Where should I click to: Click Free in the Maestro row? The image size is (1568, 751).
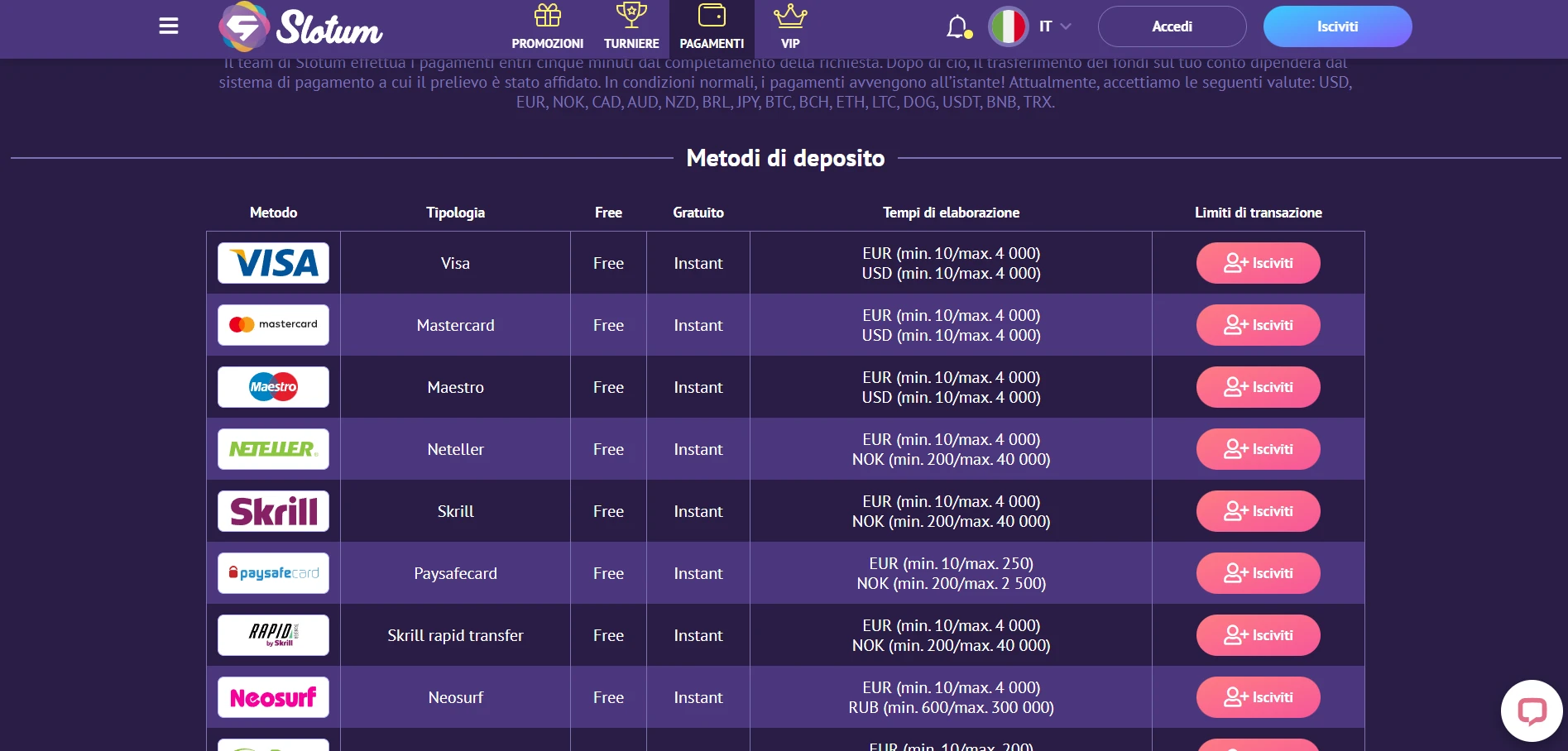click(x=608, y=387)
